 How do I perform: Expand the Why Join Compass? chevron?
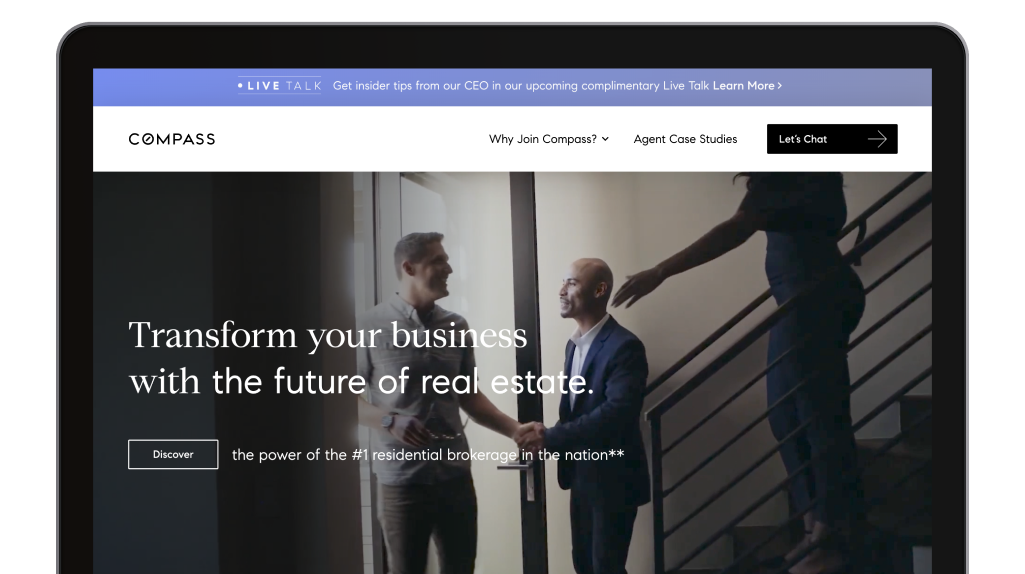(x=605, y=139)
